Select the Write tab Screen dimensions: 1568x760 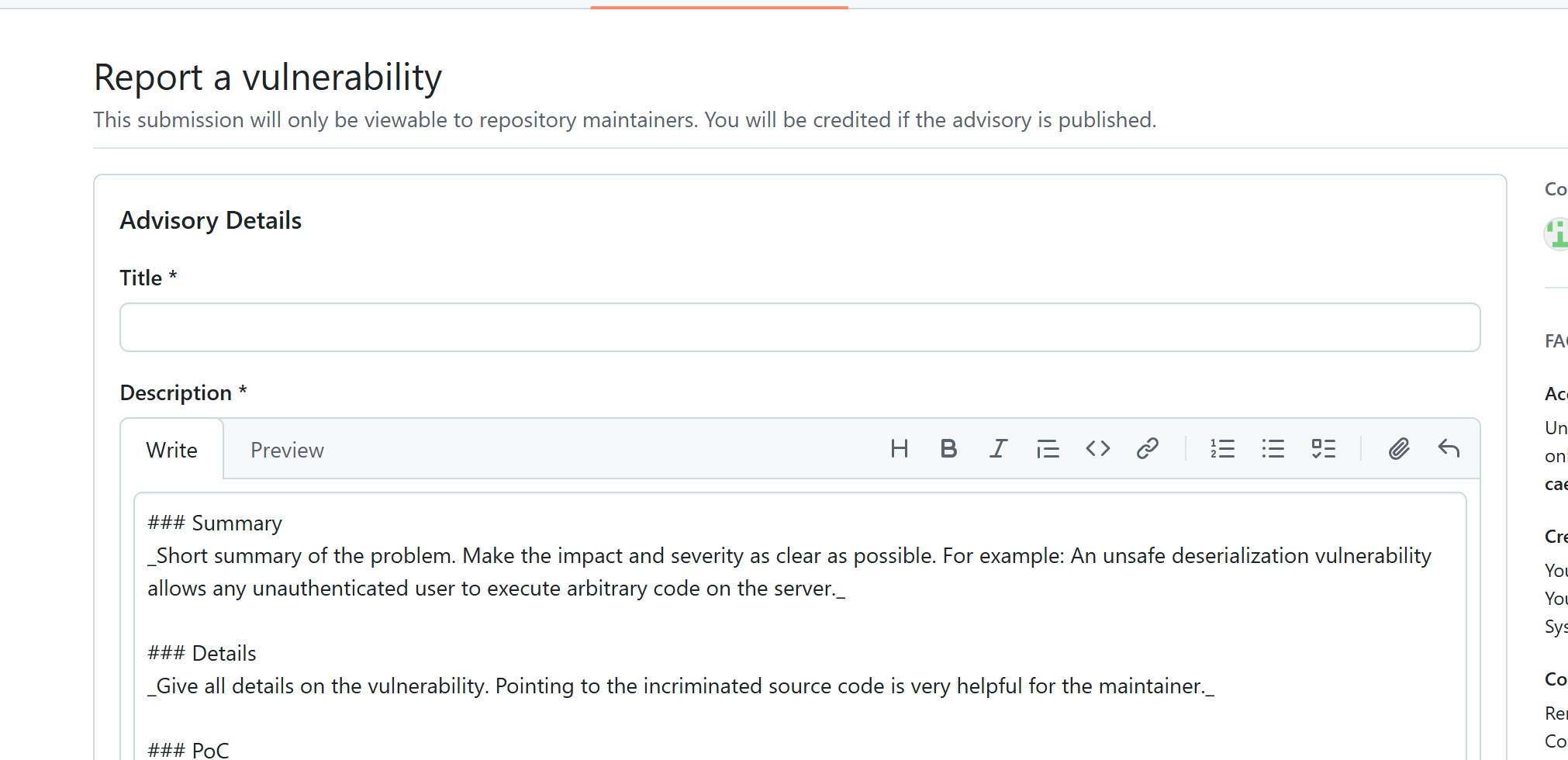pyautogui.click(x=171, y=451)
